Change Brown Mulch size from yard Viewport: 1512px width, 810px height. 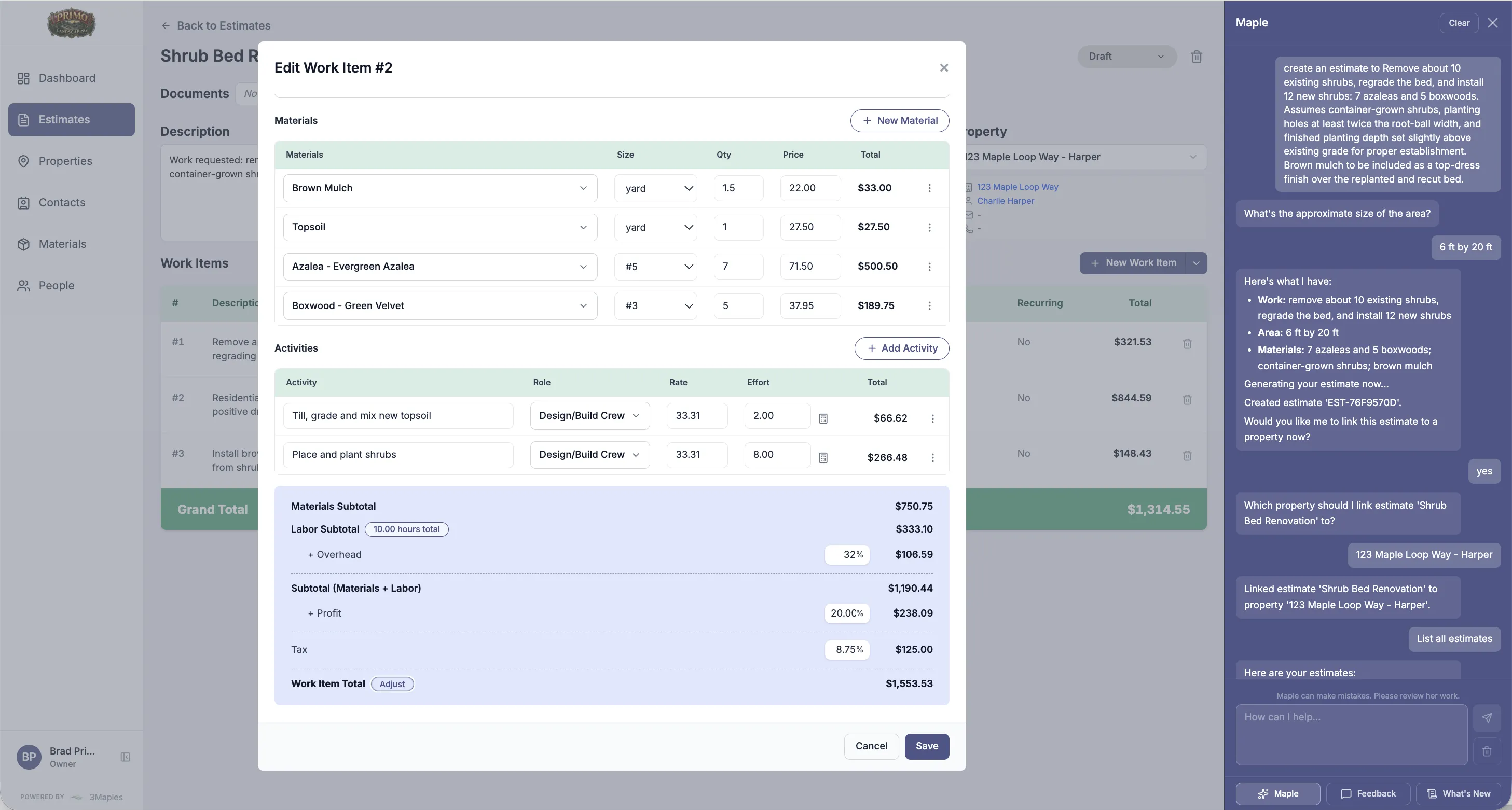pos(655,188)
